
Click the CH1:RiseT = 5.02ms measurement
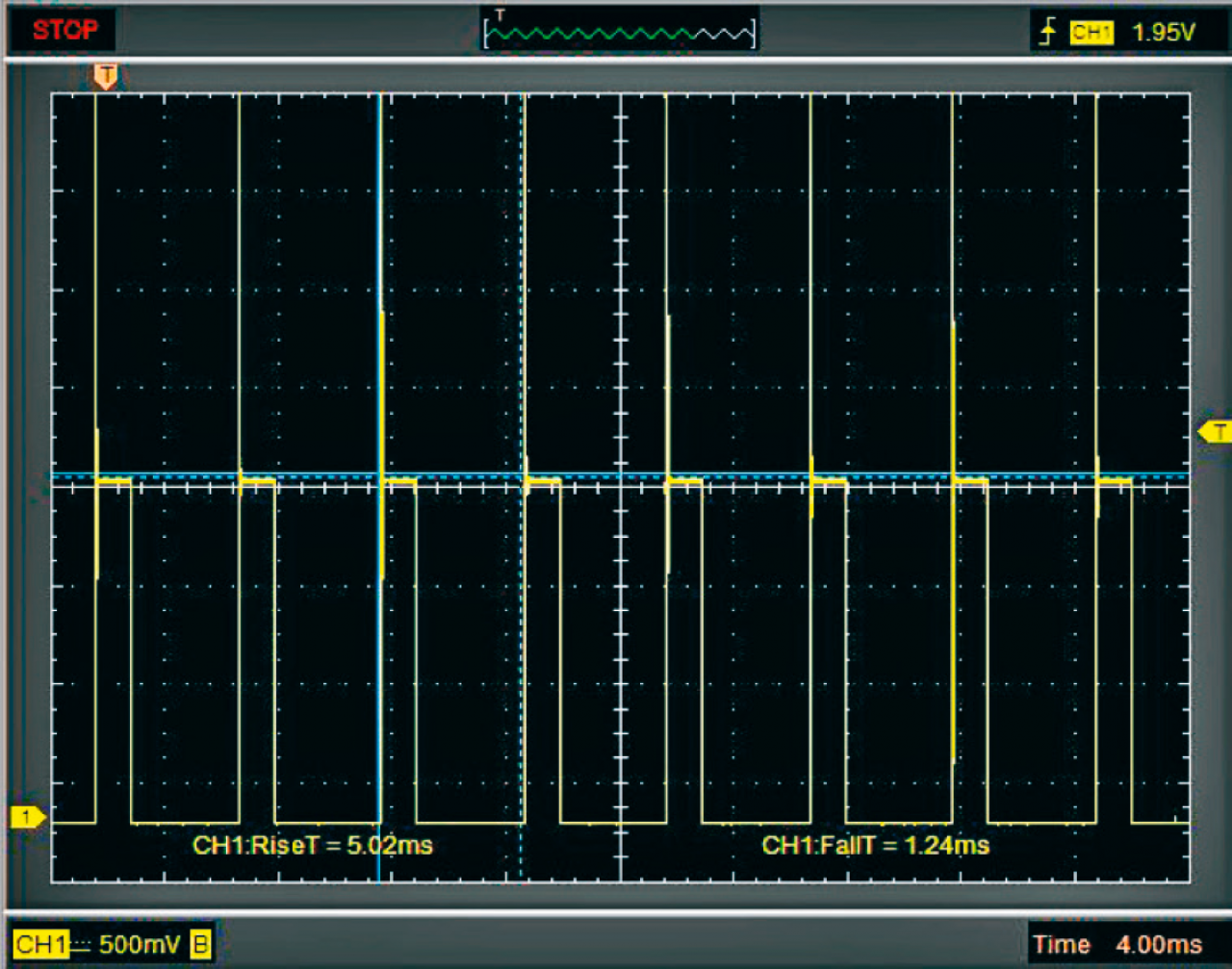(313, 846)
